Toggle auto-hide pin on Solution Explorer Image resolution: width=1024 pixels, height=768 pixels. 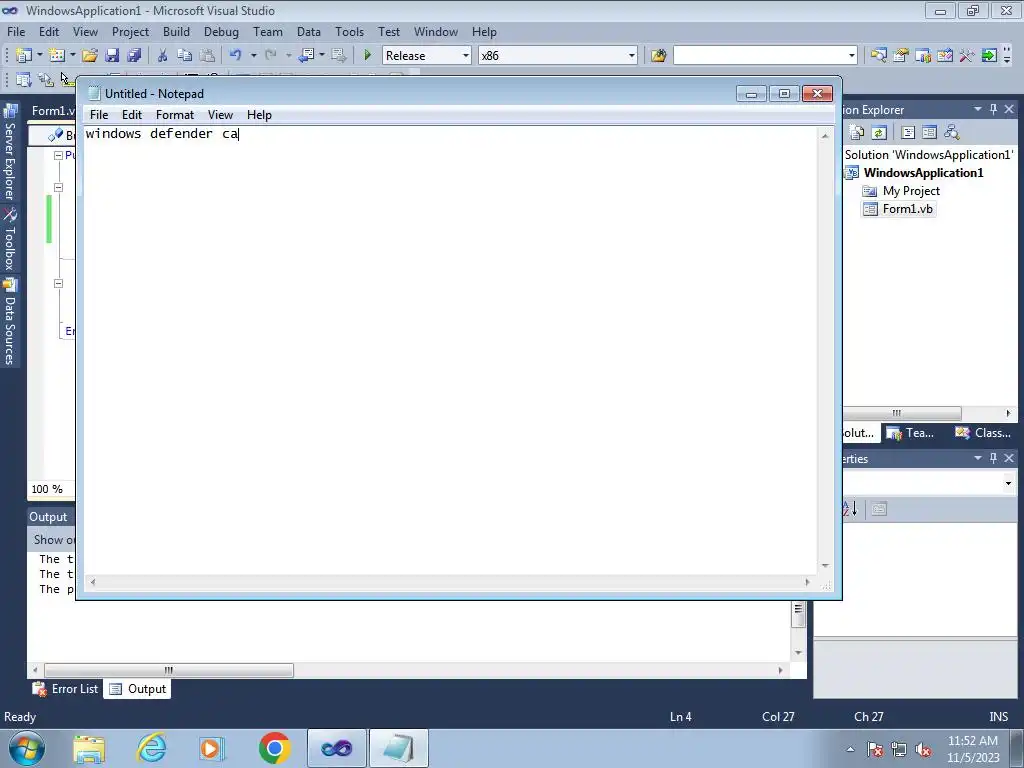click(993, 109)
